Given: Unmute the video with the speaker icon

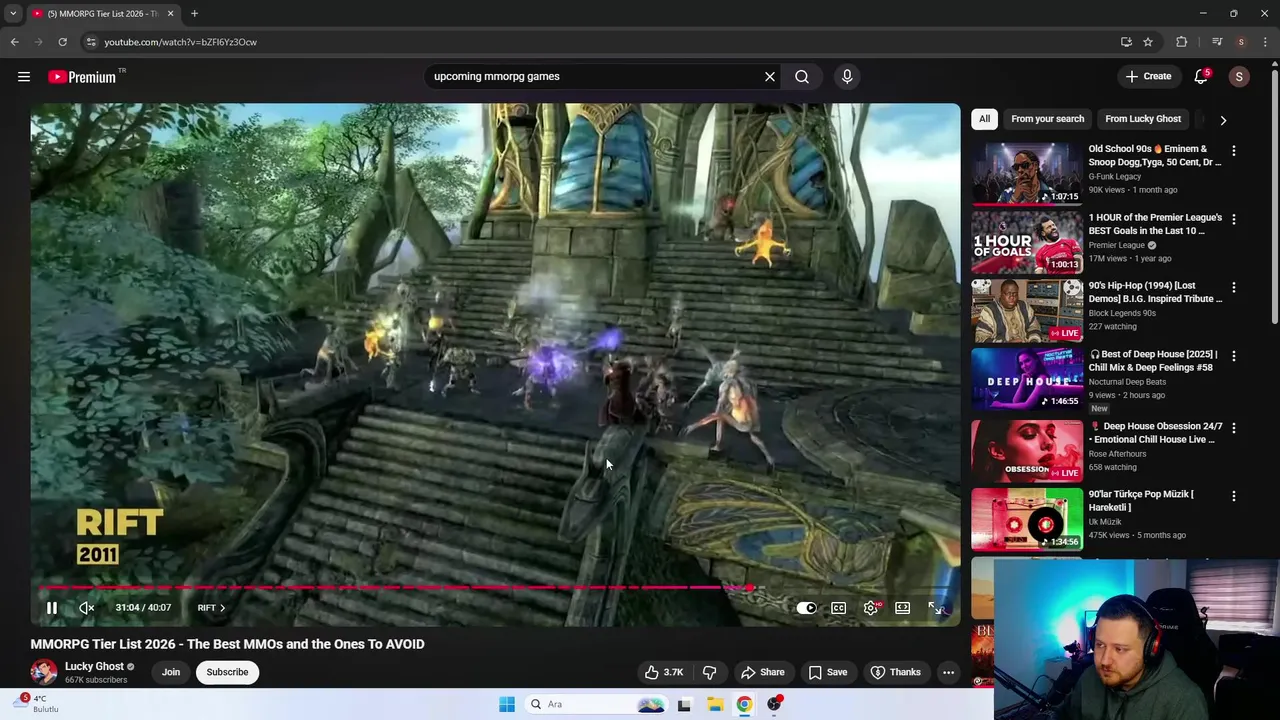Looking at the screenshot, I should tap(87, 608).
